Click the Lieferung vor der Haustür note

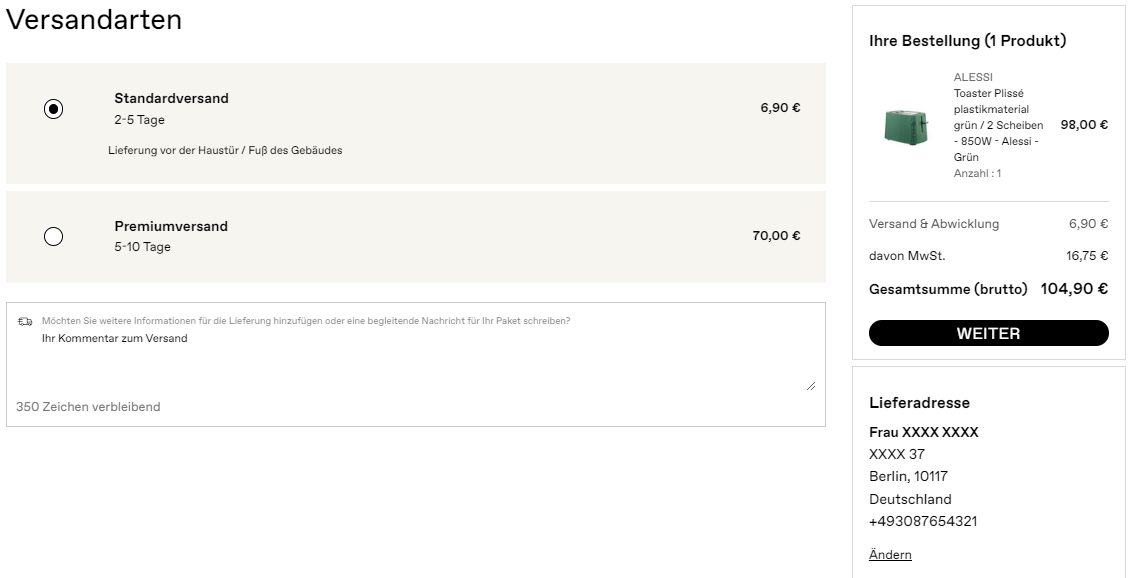(x=225, y=150)
